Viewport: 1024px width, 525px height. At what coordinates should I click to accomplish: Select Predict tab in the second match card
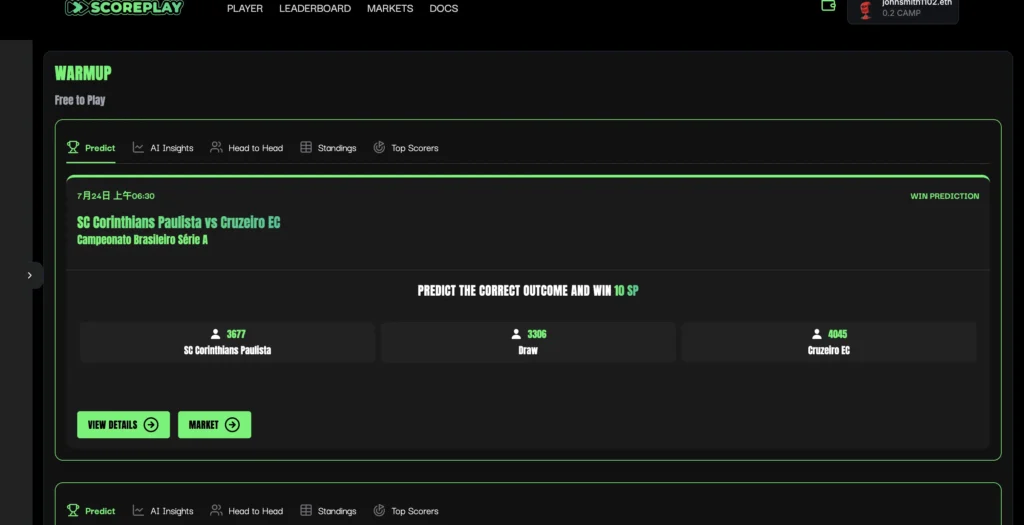click(x=91, y=511)
